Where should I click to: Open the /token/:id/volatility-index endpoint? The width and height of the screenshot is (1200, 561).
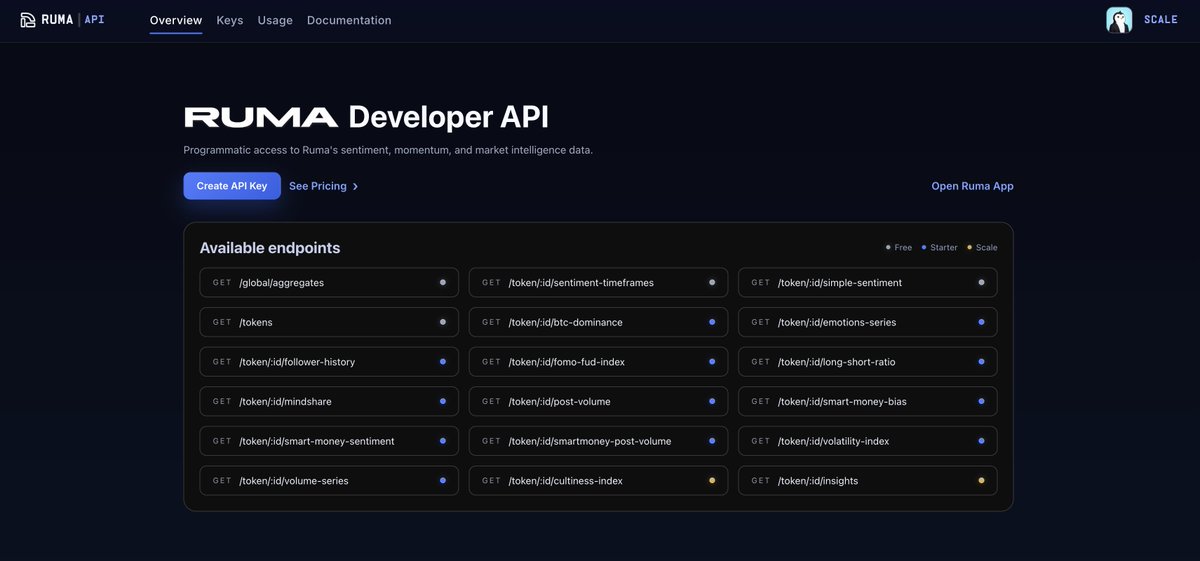click(x=868, y=441)
